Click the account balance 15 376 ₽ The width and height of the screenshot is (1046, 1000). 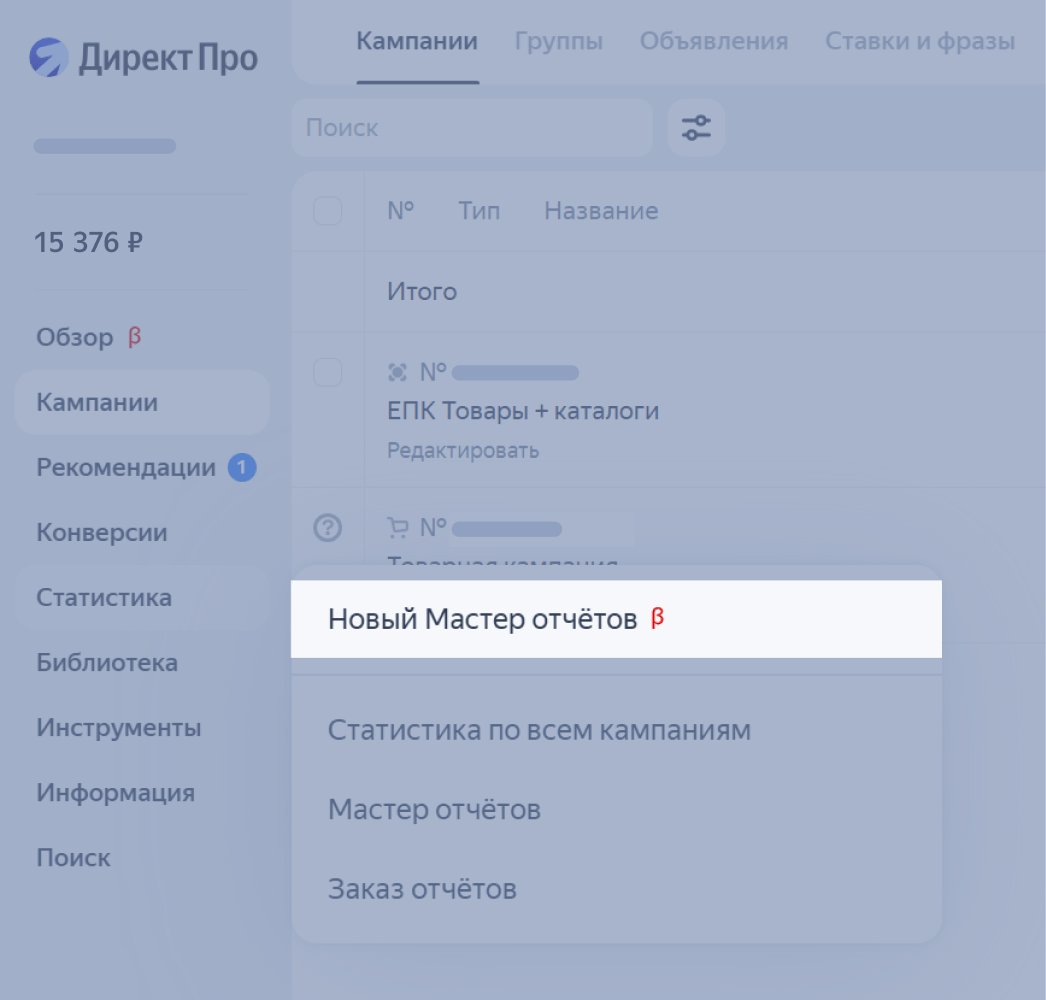(88, 242)
